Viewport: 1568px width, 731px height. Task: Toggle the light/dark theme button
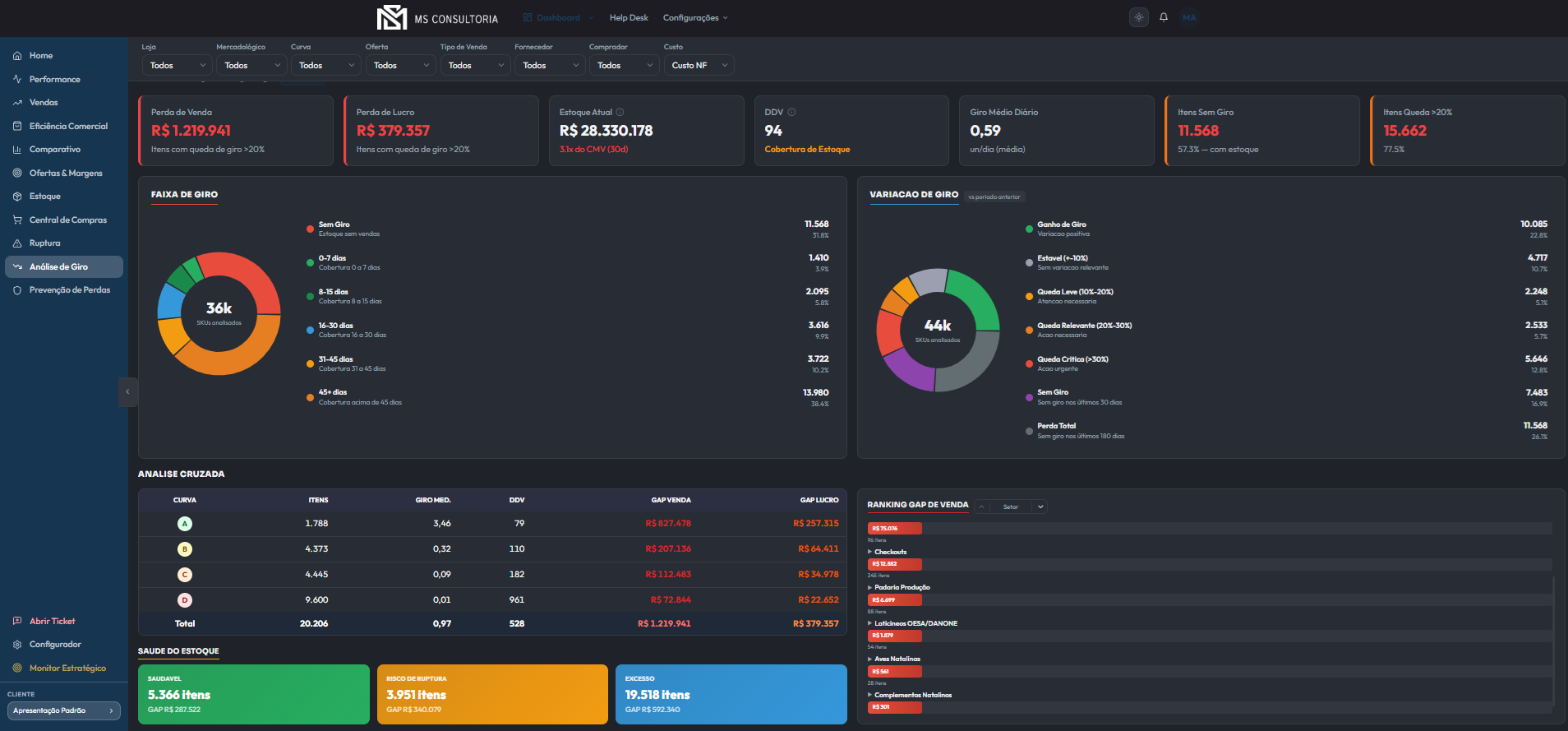(x=1138, y=17)
